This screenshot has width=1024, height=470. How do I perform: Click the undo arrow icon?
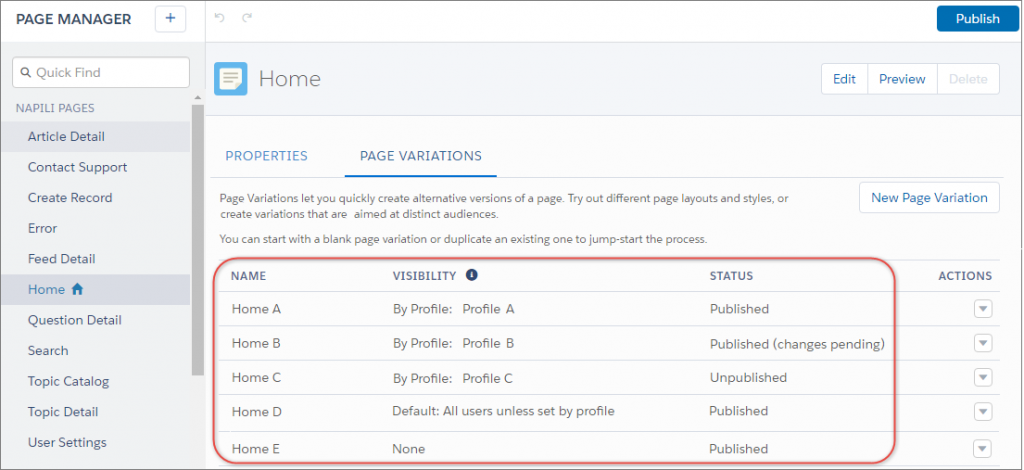click(x=221, y=18)
